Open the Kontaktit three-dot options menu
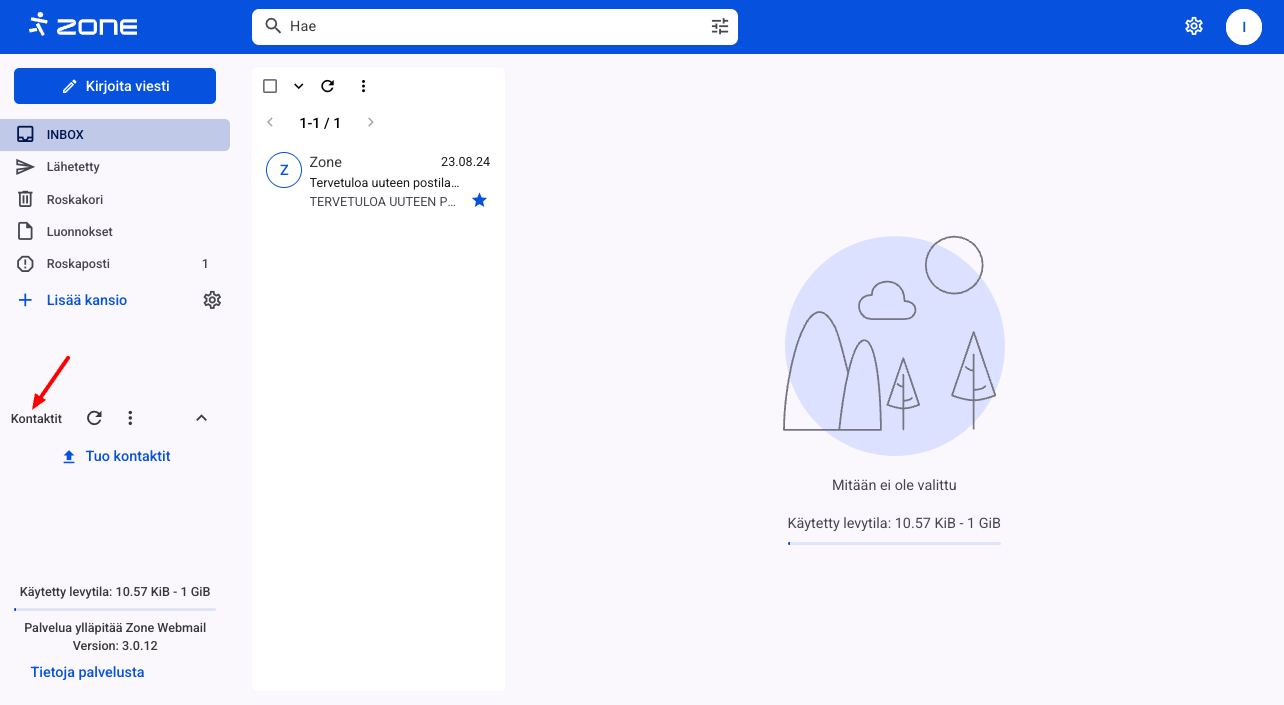This screenshot has width=1284, height=705. [130, 418]
